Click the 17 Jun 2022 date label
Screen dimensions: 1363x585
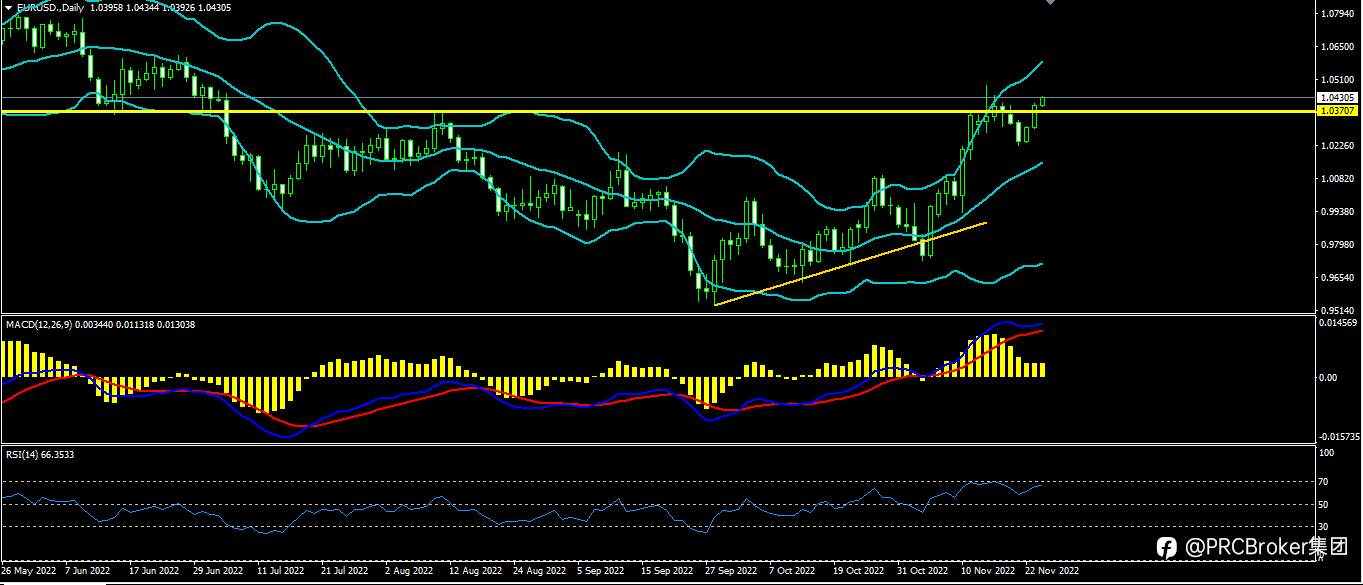(x=153, y=571)
